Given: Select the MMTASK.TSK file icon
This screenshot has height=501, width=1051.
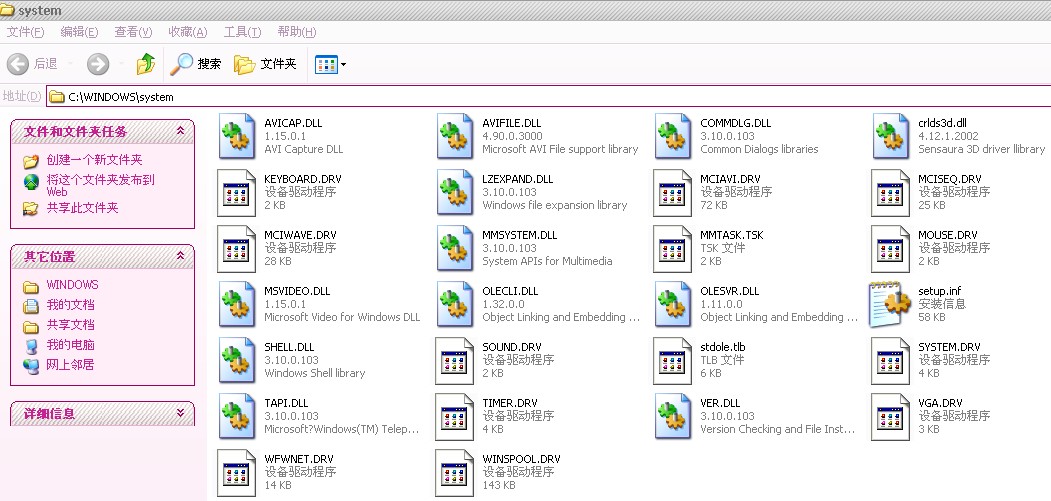Looking at the screenshot, I should [x=672, y=248].
